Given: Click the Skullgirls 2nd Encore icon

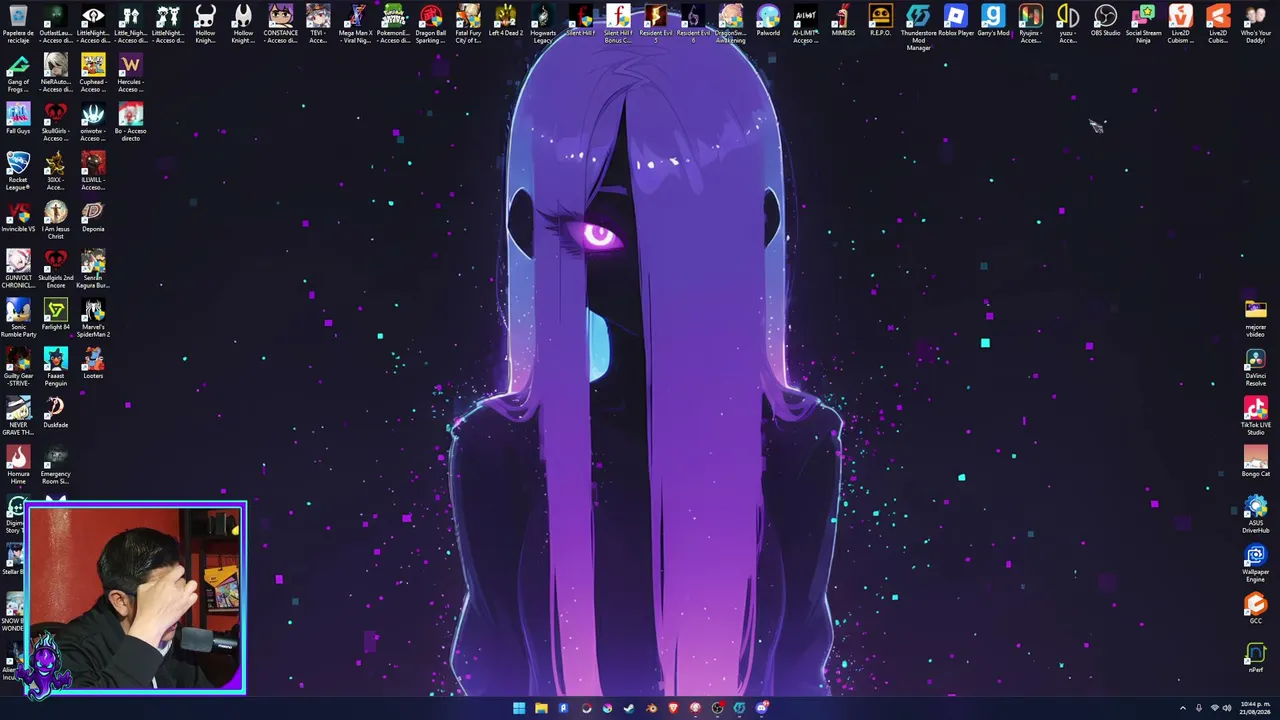Looking at the screenshot, I should click(56, 268).
